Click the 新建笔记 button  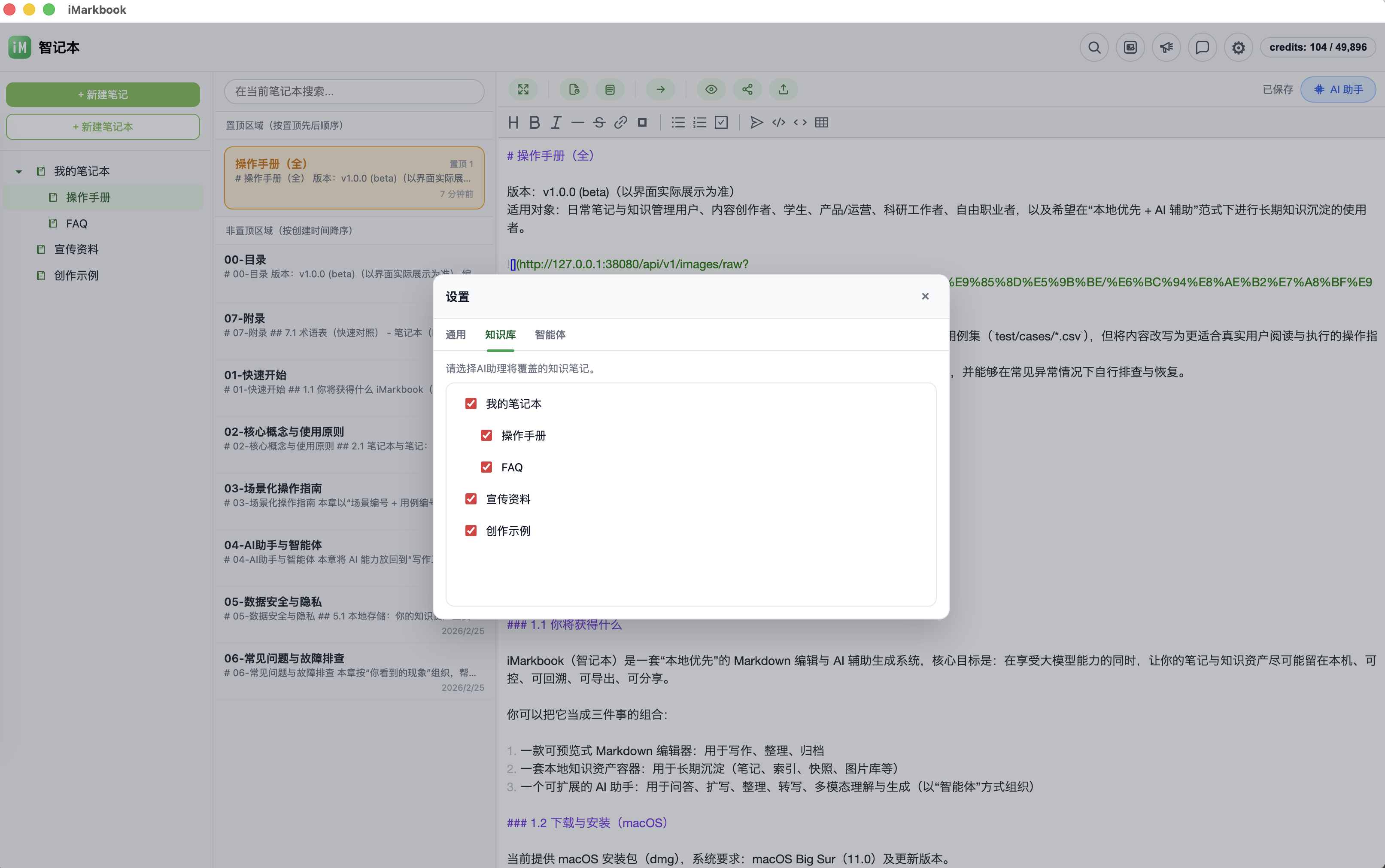(103, 95)
